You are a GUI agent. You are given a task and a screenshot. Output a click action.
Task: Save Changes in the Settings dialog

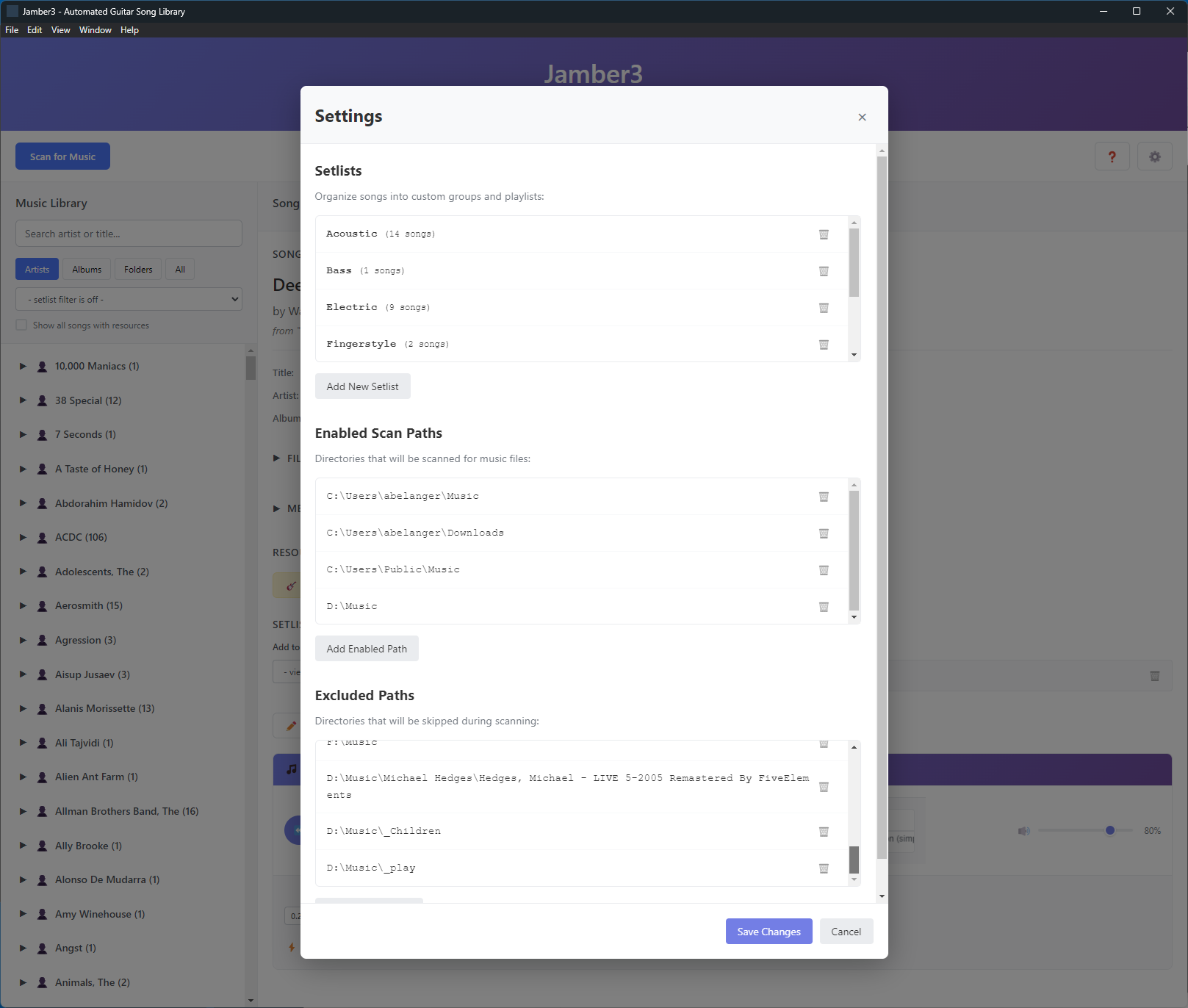pyautogui.click(x=768, y=932)
